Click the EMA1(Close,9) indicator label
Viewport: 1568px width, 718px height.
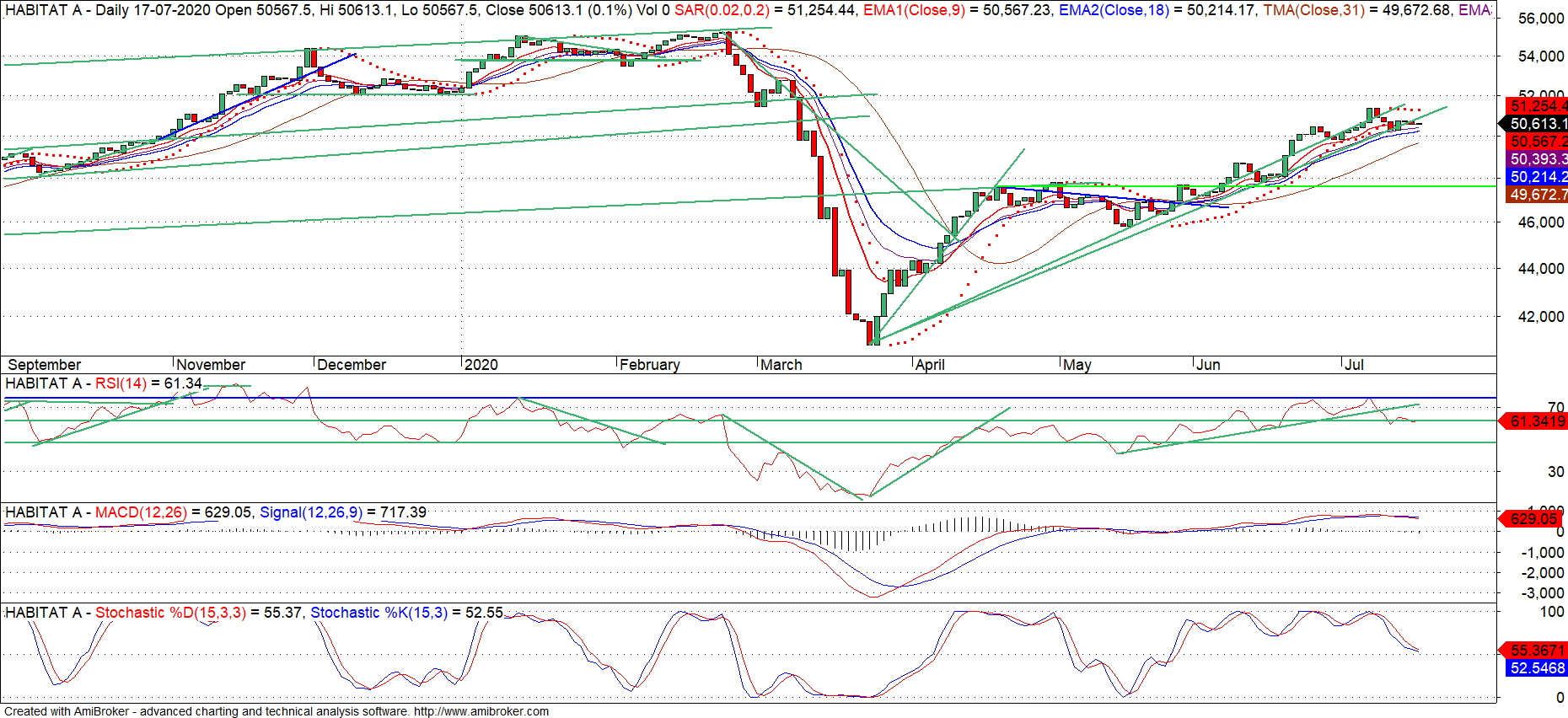click(914, 10)
